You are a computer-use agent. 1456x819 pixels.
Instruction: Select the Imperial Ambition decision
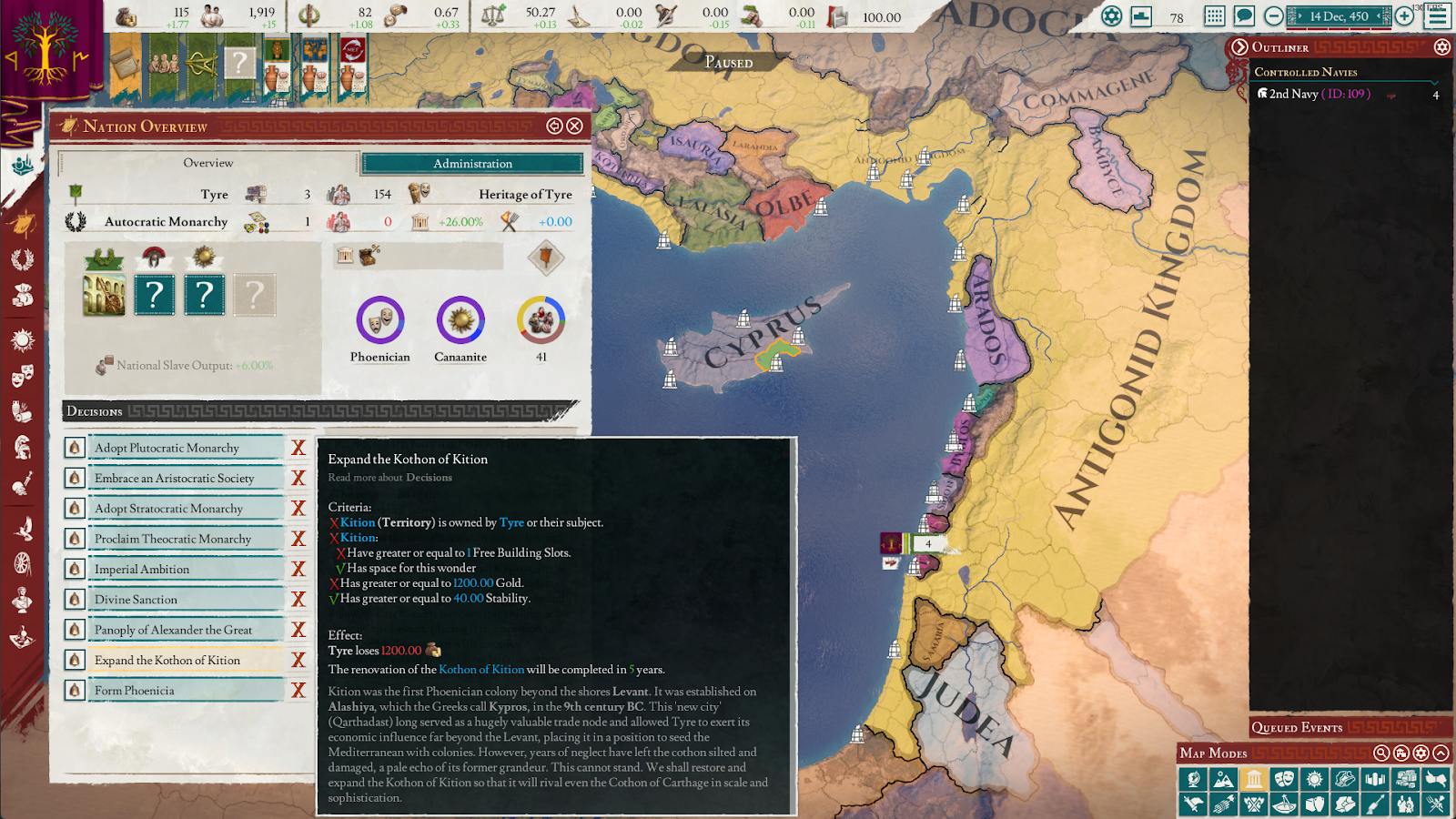[186, 569]
